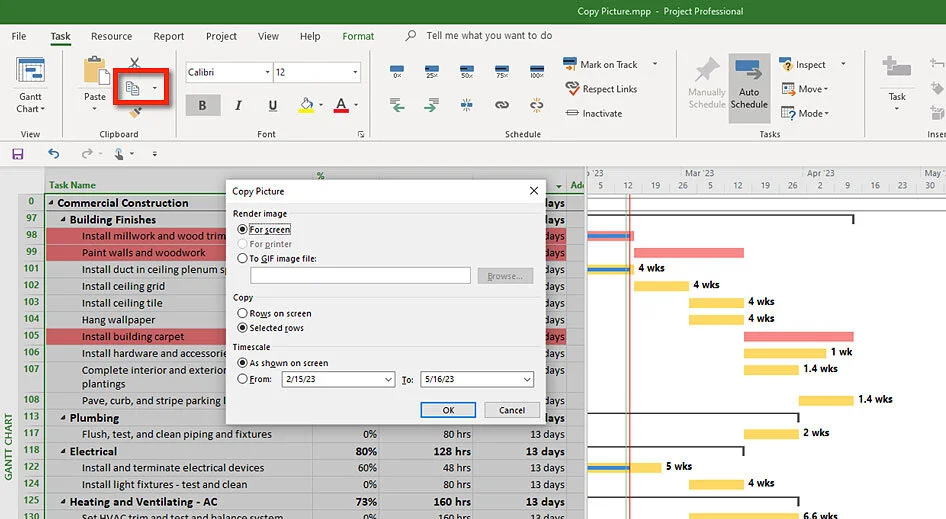Choose the Selected rows option

point(242,328)
